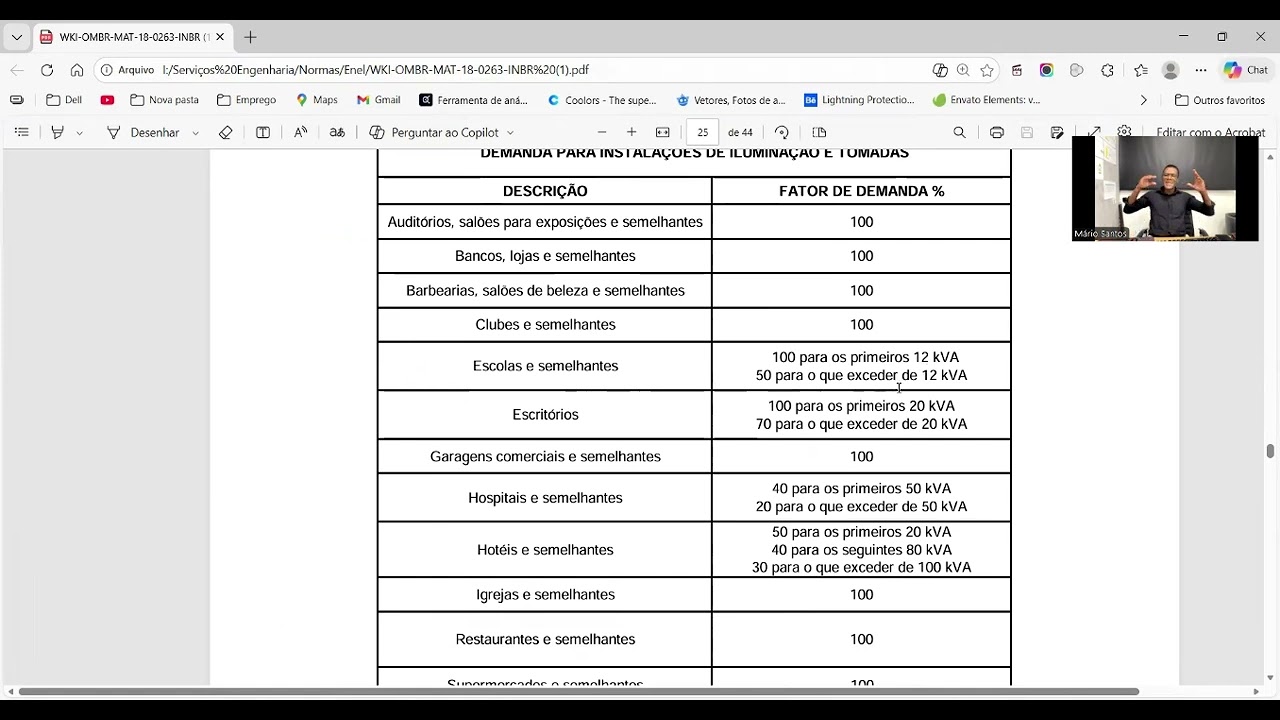Rotate the PDF page
The width and height of the screenshot is (1280, 720).
tap(782, 132)
